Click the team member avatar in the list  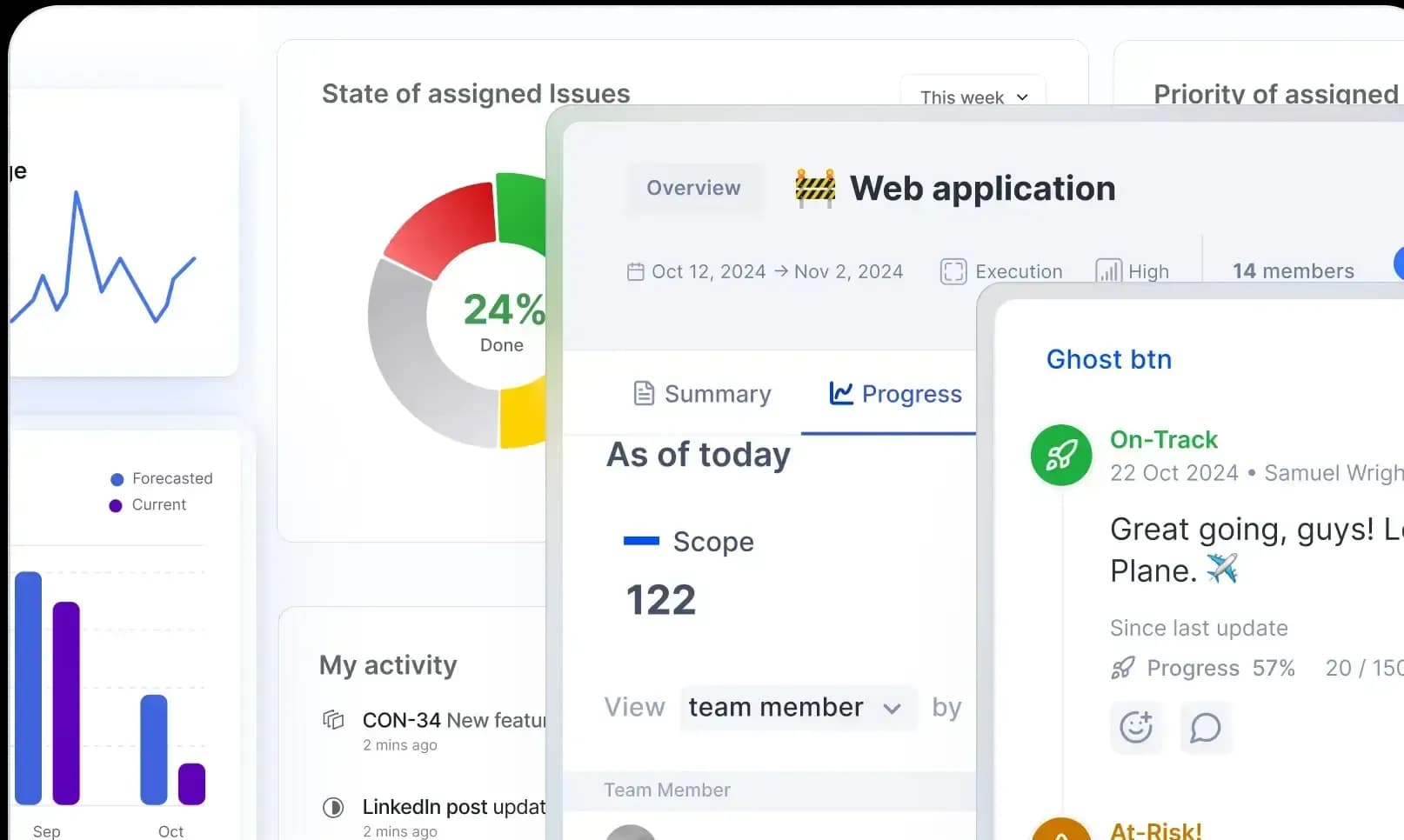pos(631,833)
